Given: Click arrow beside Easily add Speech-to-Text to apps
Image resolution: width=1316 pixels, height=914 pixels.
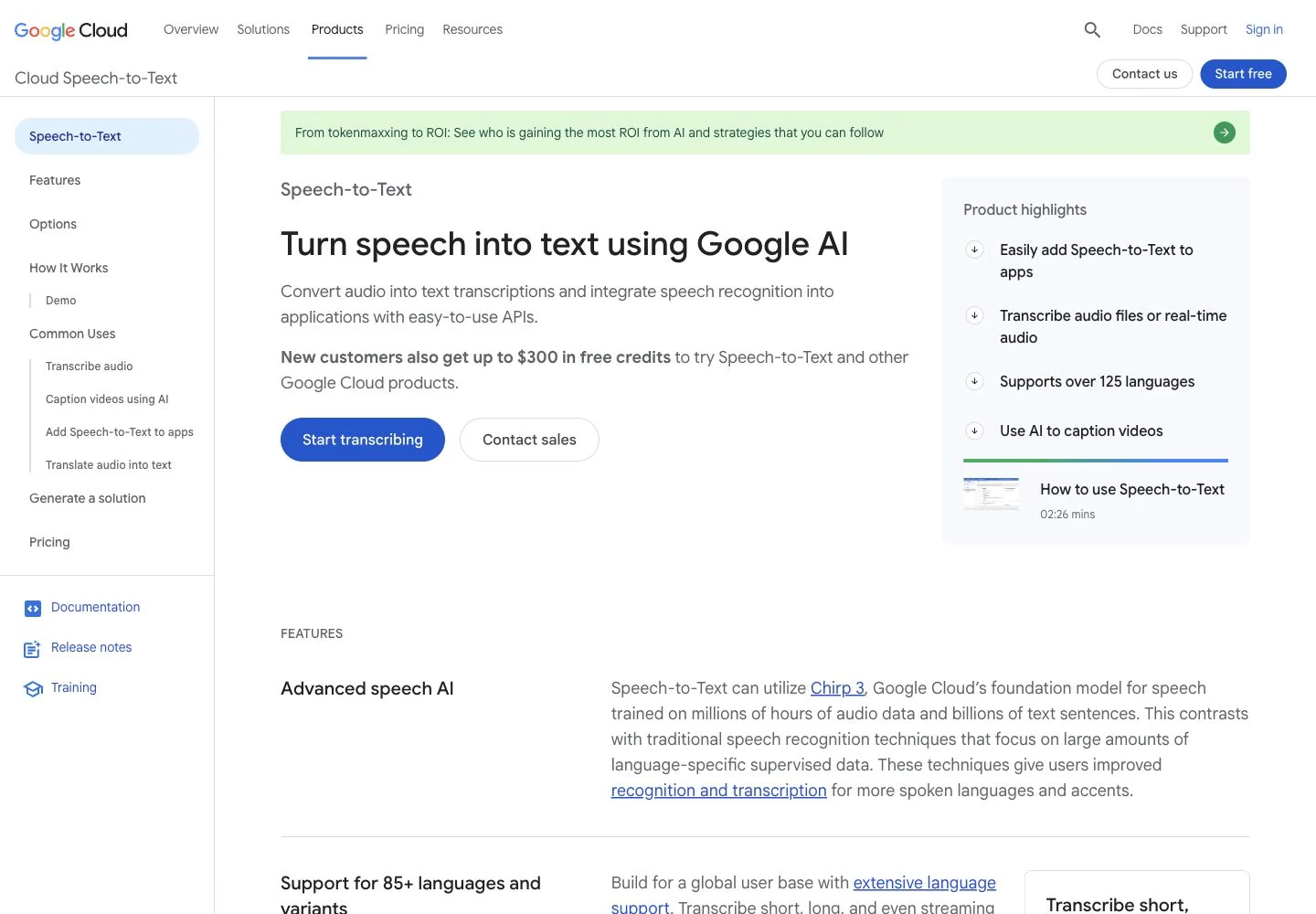Looking at the screenshot, I should pyautogui.click(x=974, y=250).
